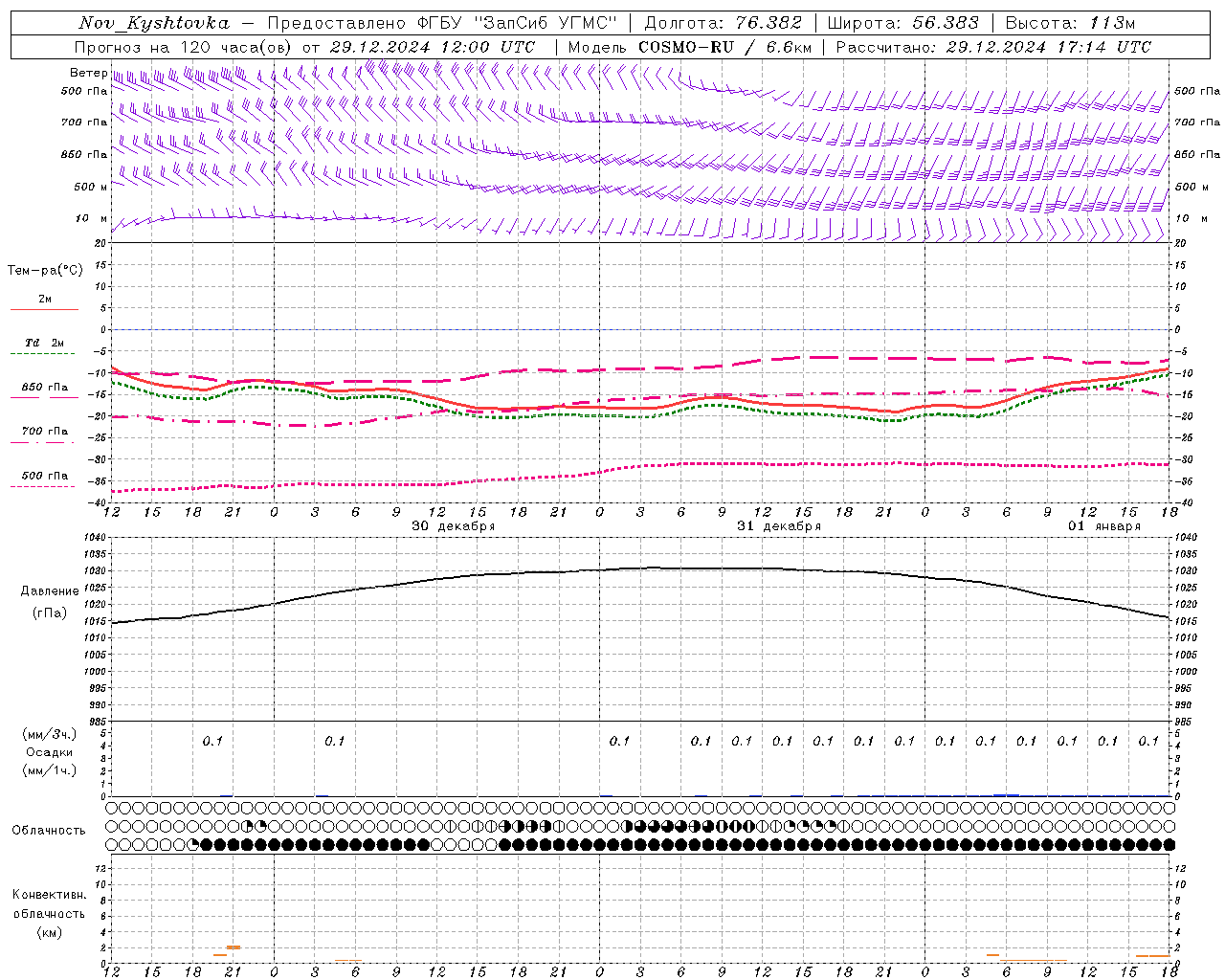
Task: Click the (км) unit under convective cloud label
Action: point(49,932)
